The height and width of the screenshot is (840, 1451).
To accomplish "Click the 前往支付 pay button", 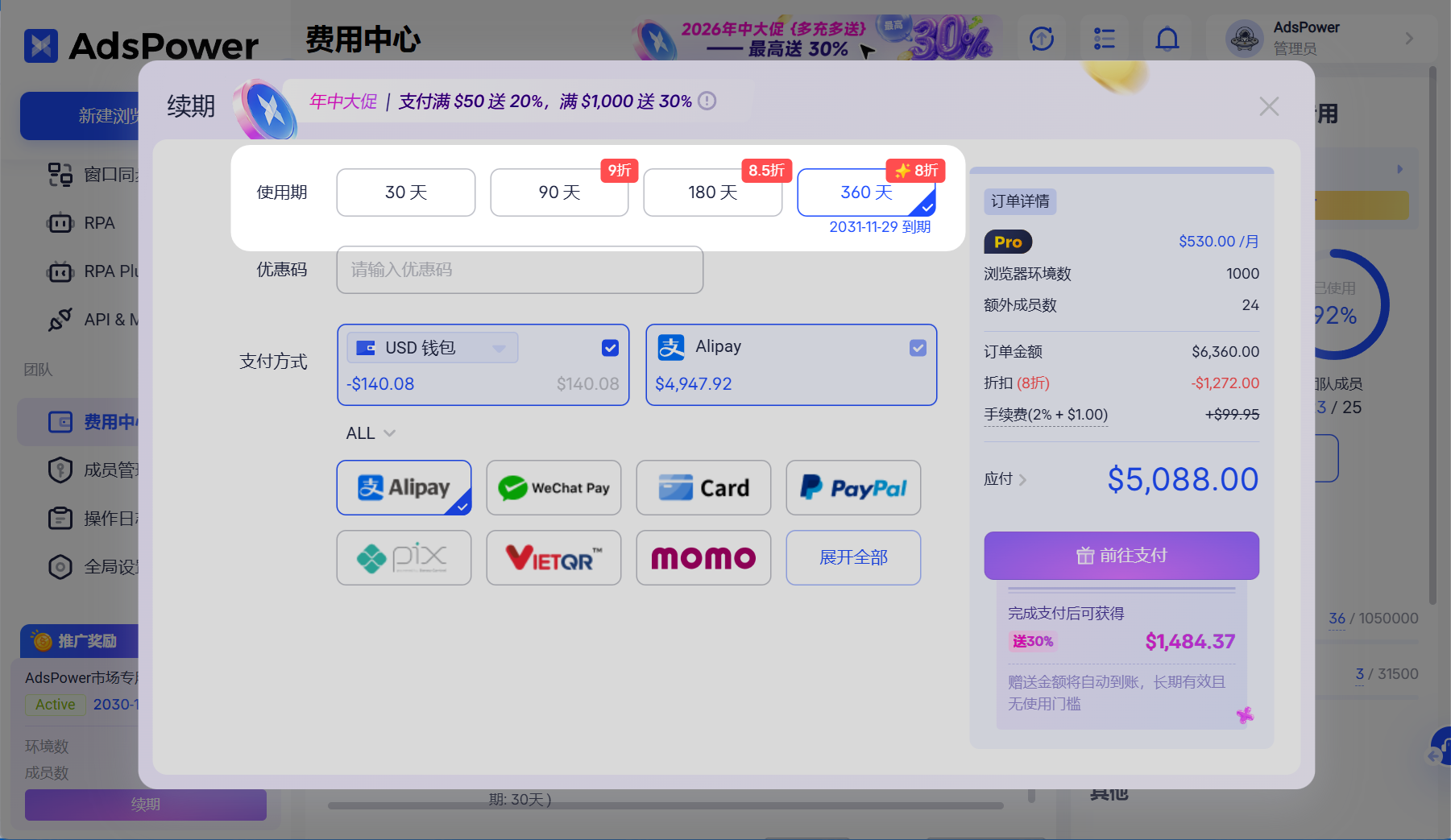I will coord(1121,556).
